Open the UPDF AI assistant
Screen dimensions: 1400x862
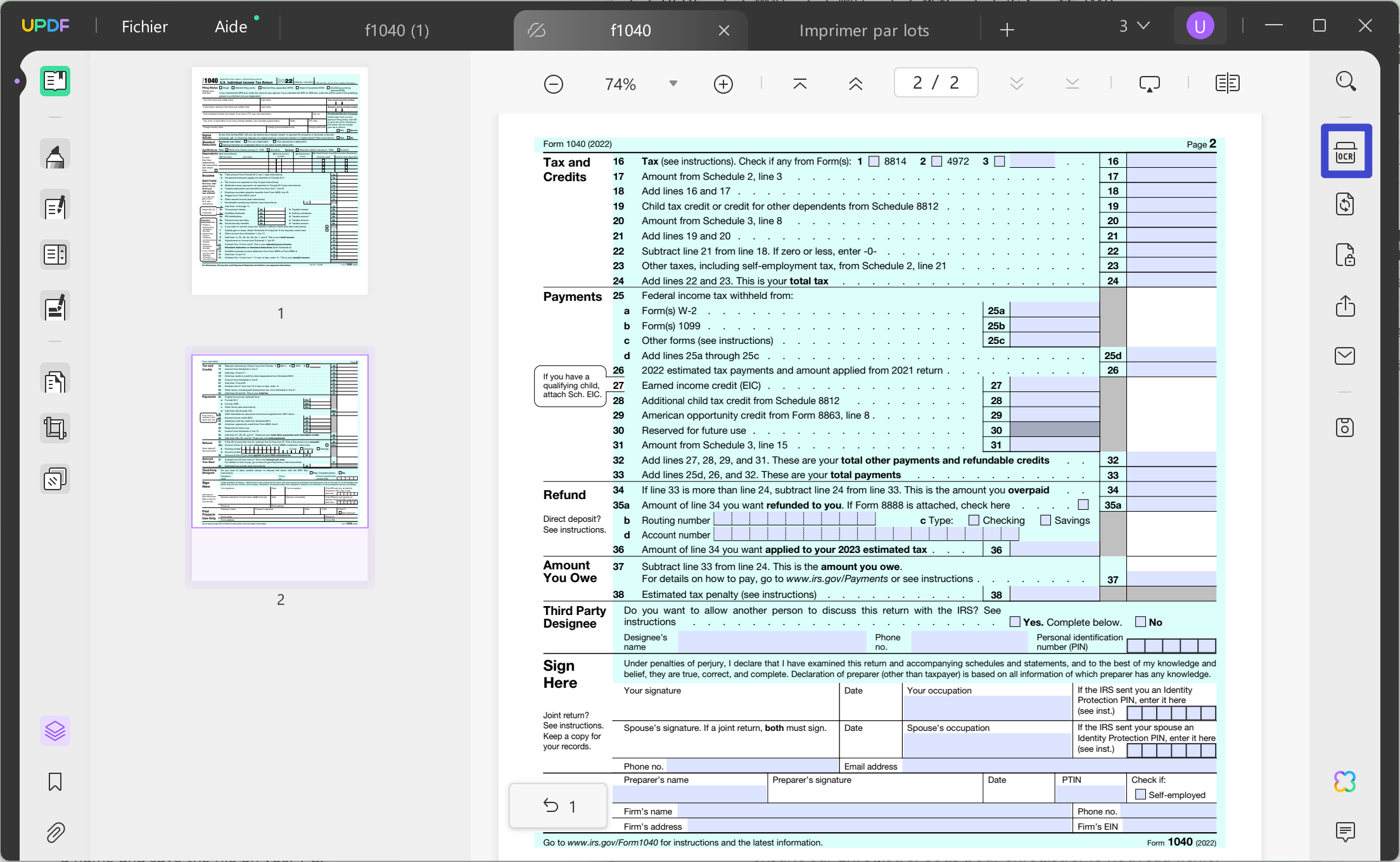click(x=1346, y=782)
